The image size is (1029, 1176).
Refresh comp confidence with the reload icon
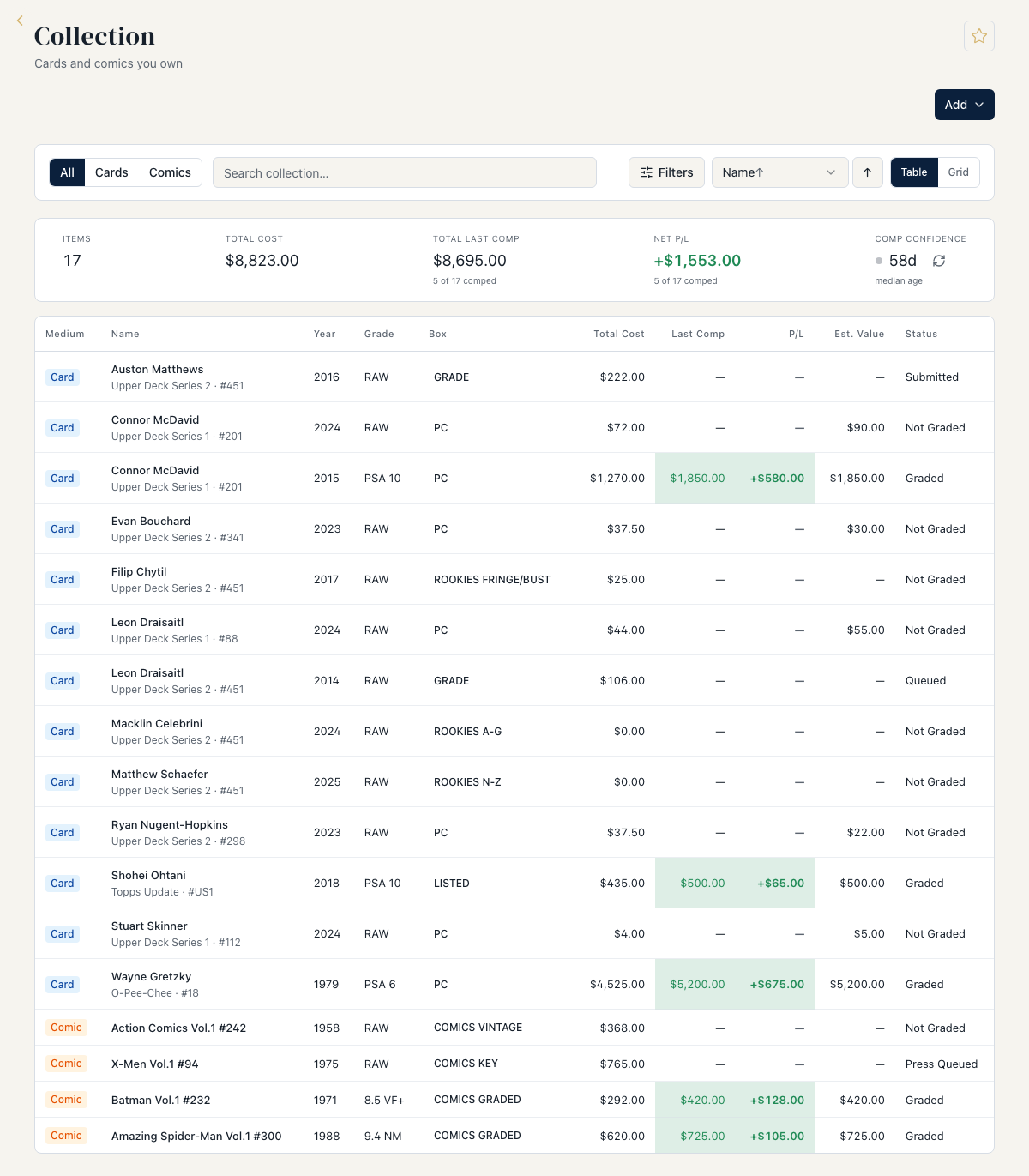click(x=939, y=261)
